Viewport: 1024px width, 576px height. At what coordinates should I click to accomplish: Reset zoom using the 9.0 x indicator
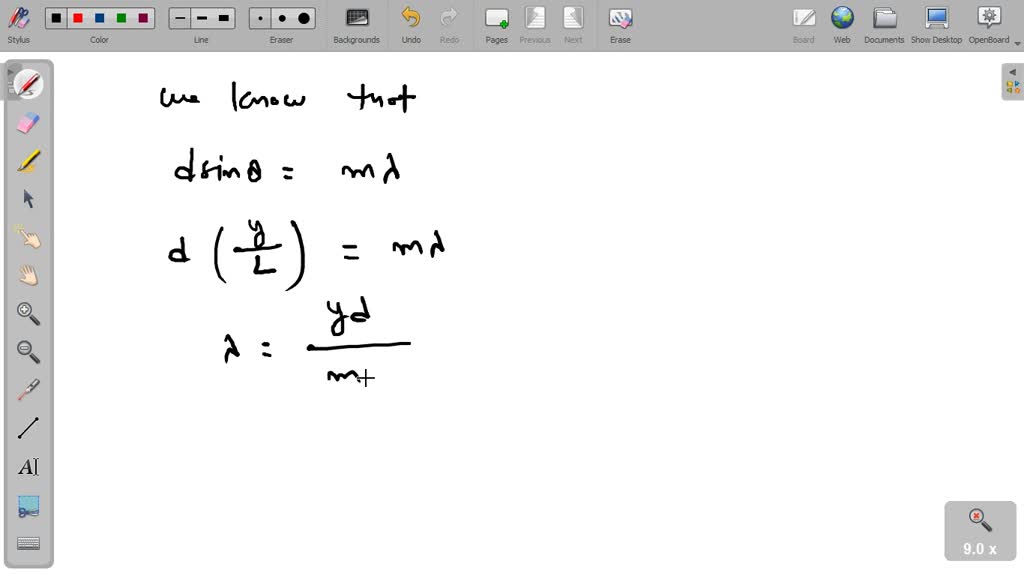click(979, 531)
